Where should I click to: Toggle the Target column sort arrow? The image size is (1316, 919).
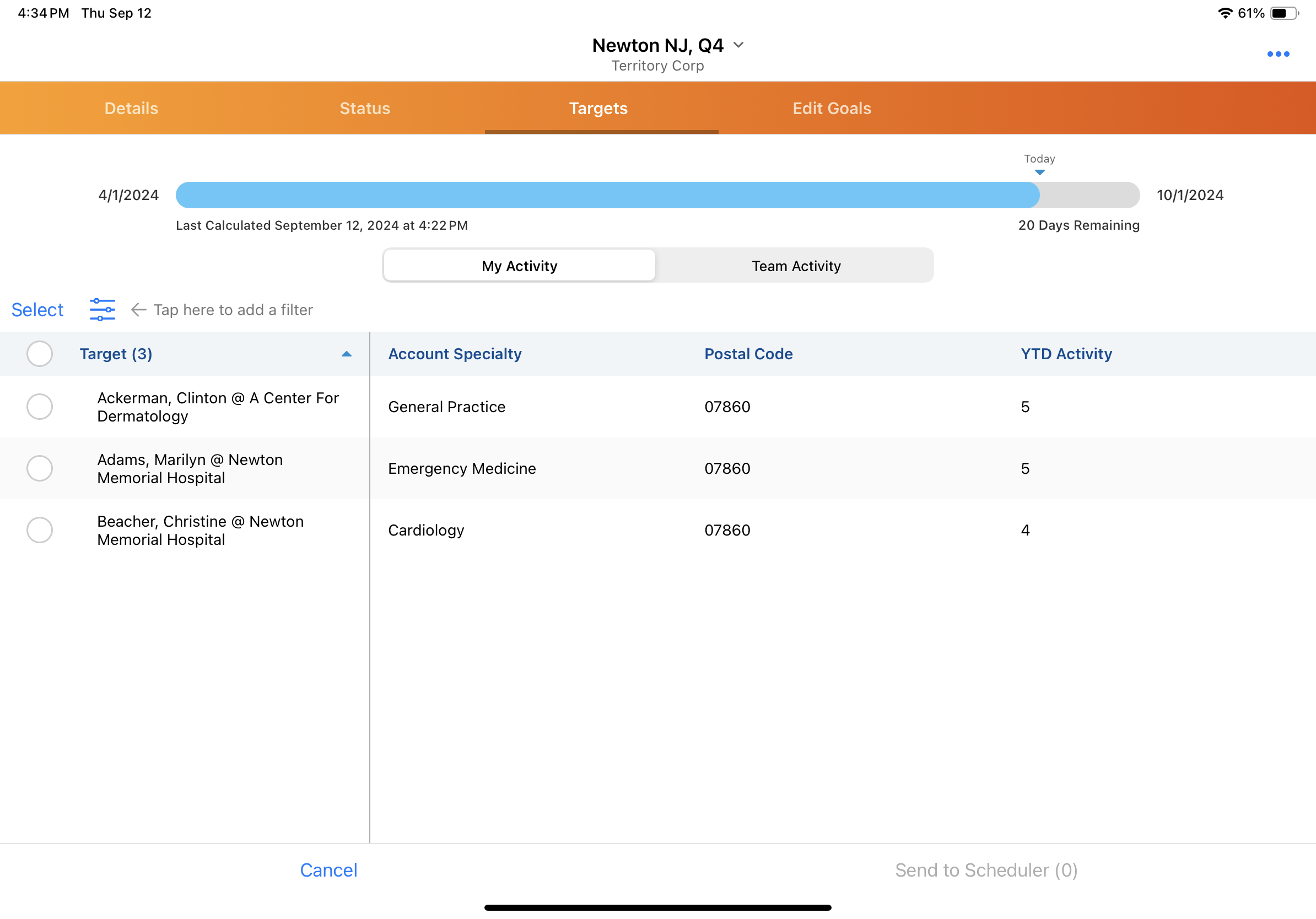(346, 354)
